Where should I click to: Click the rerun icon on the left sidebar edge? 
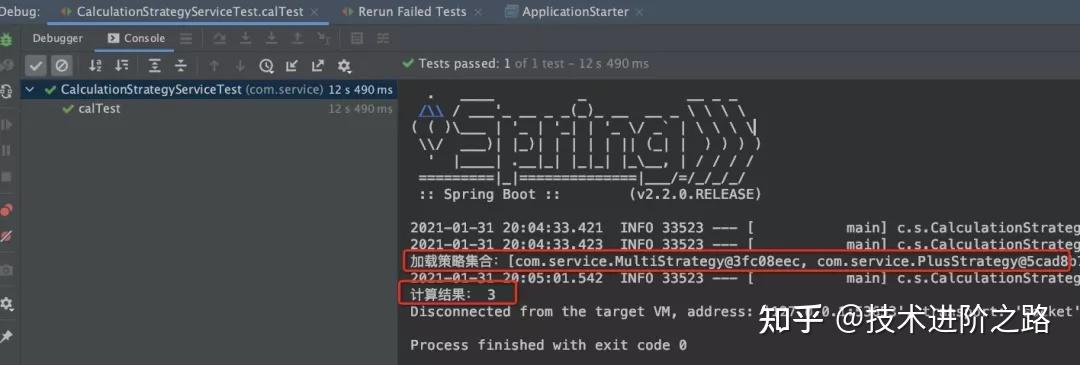(7, 92)
